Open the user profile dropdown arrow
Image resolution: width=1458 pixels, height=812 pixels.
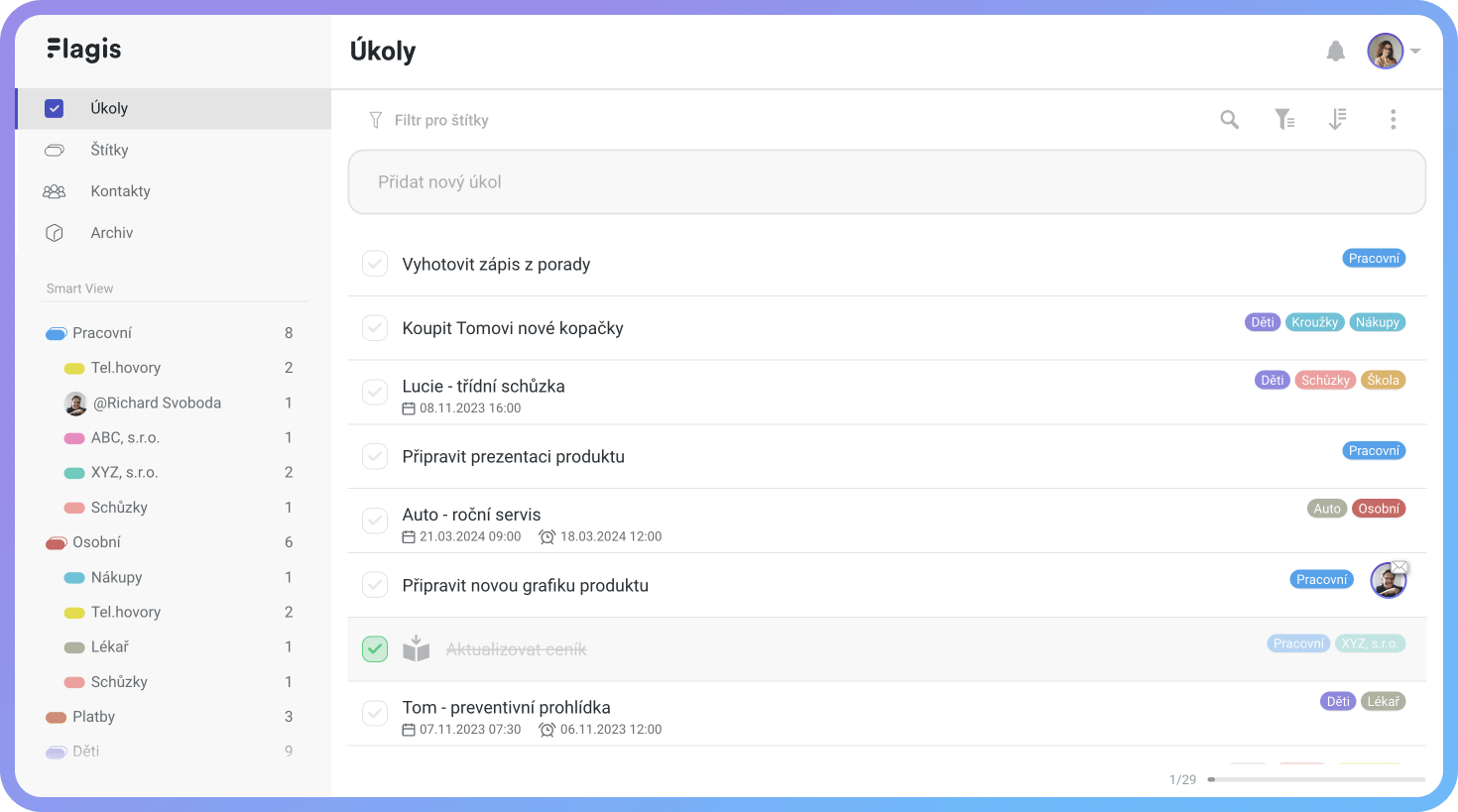pos(1415,52)
